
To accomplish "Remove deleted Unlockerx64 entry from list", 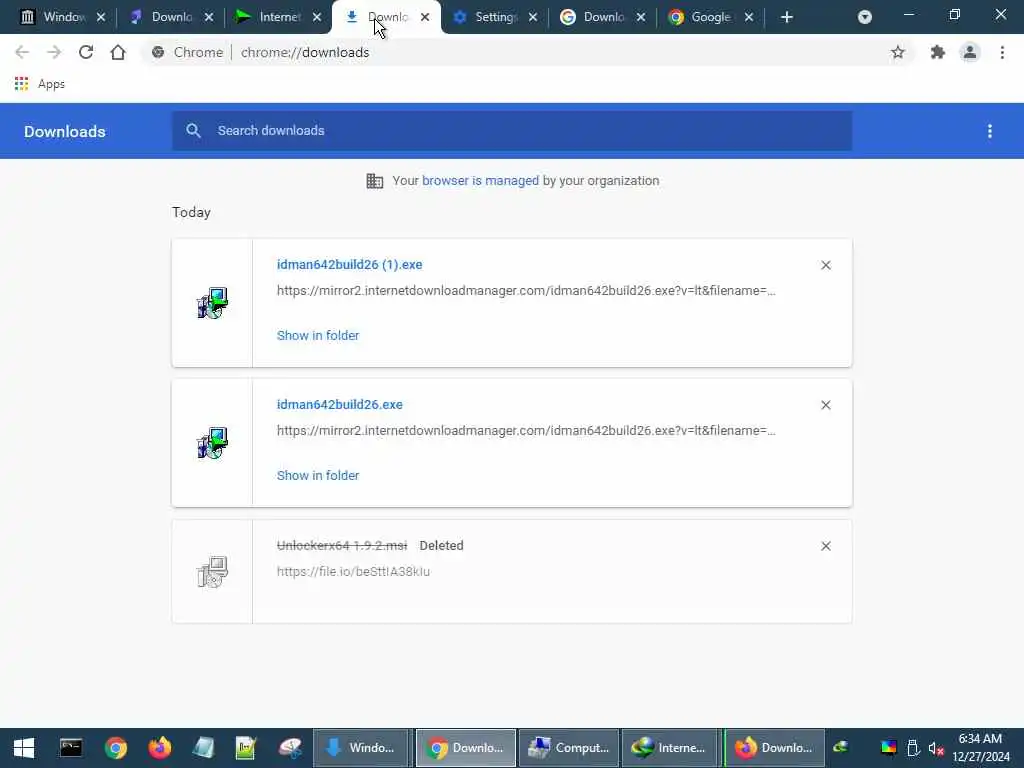I will click(x=826, y=546).
